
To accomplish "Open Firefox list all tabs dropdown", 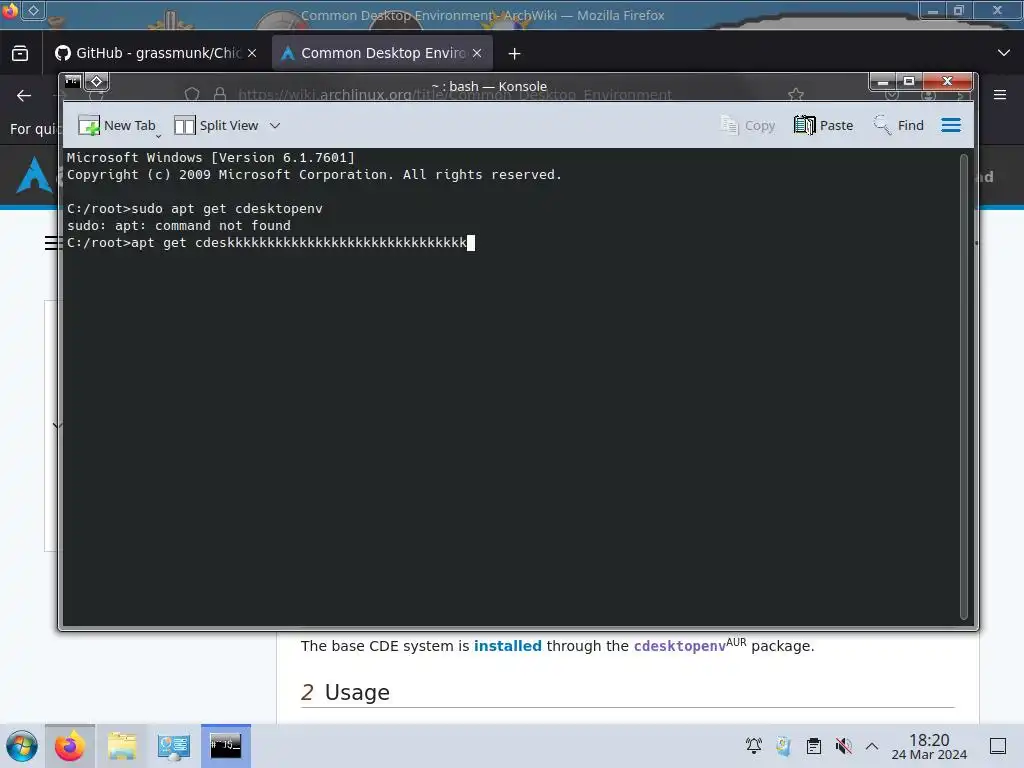I will pos(1004,53).
